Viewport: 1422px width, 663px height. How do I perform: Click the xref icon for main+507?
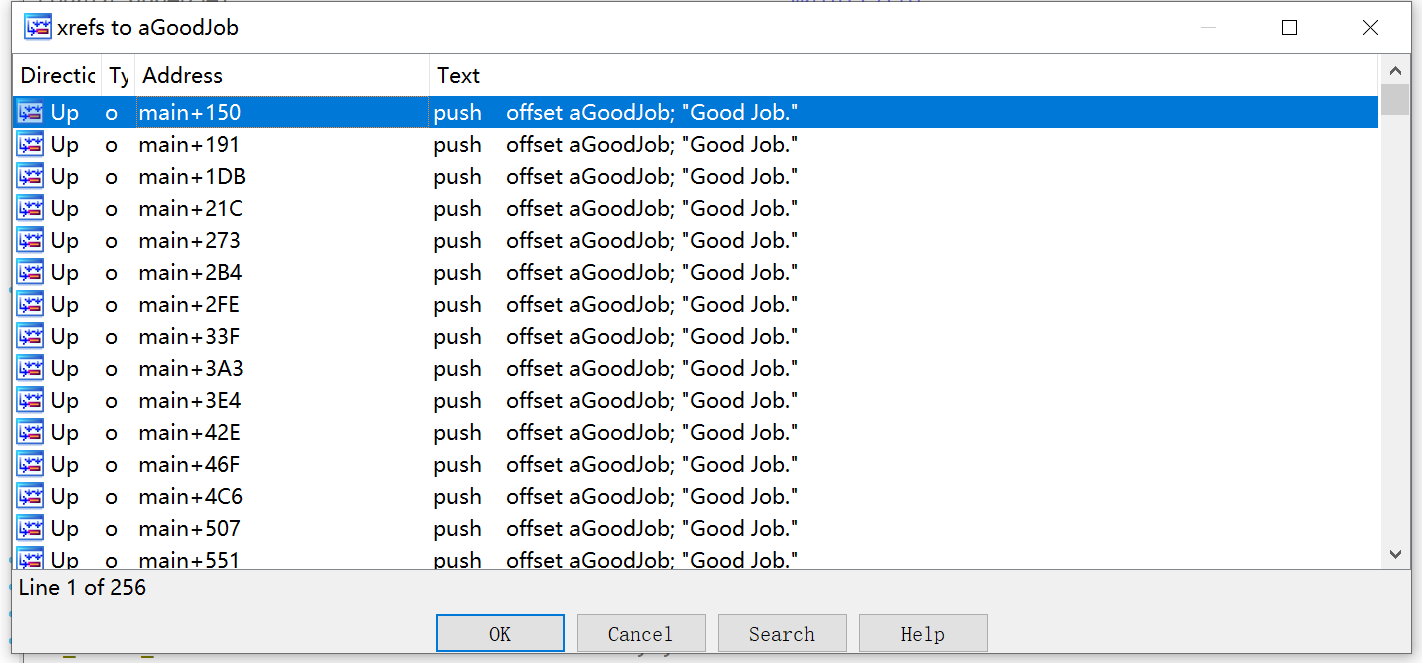tap(31, 528)
